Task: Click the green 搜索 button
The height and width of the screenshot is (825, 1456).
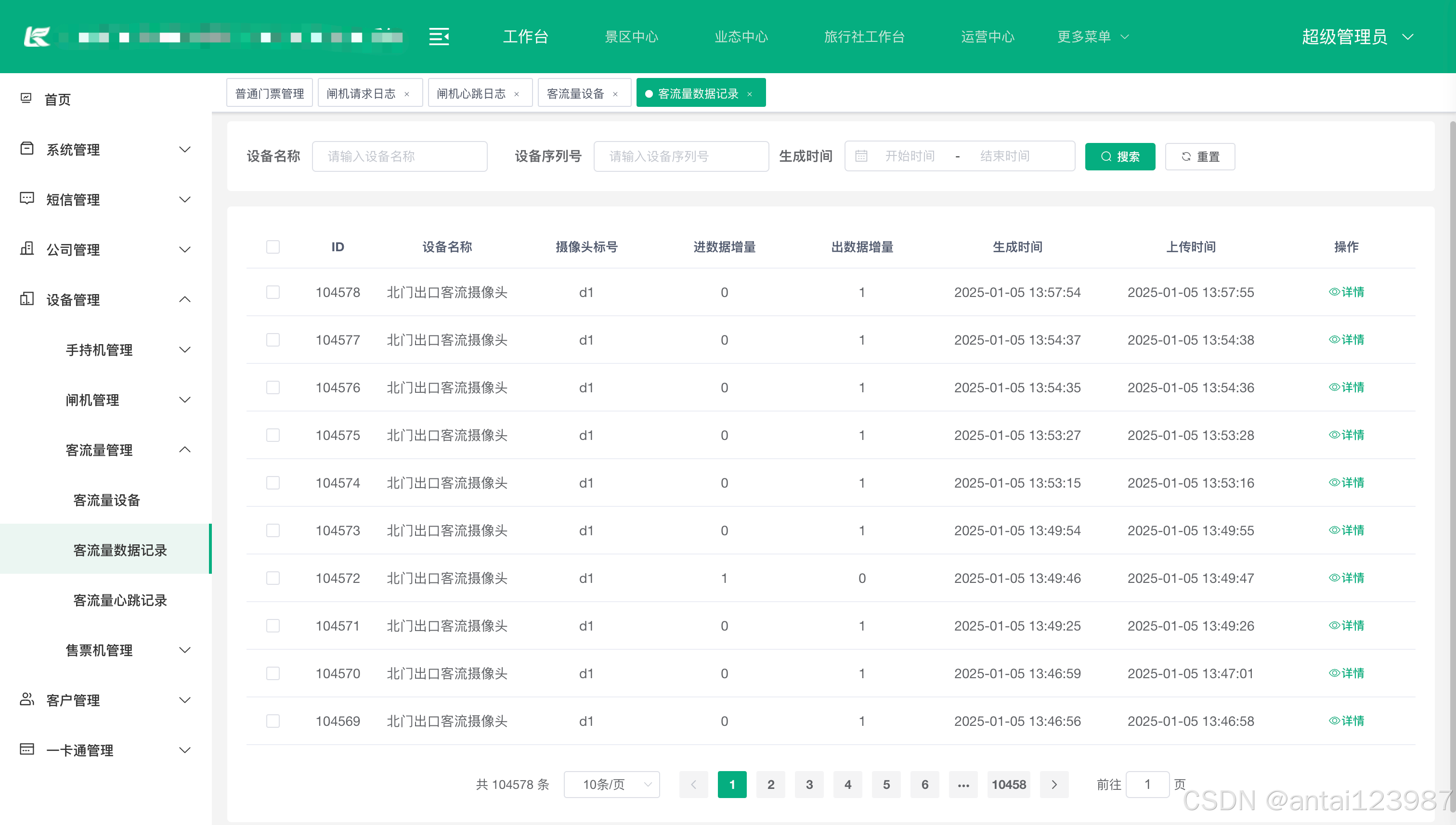Action: 1120,156
